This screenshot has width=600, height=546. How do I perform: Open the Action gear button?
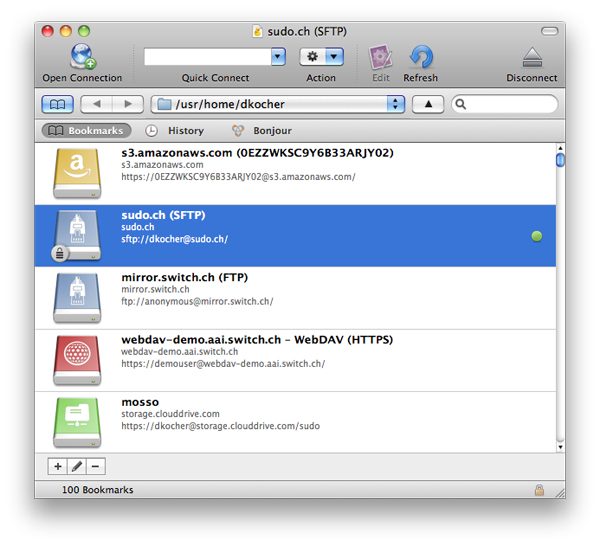pos(313,57)
